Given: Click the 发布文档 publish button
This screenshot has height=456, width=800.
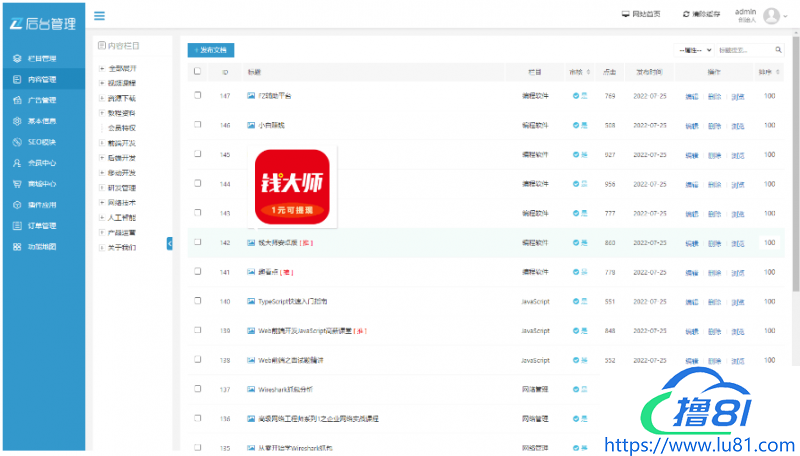Looking at the screenshot, I should point(211,49).
